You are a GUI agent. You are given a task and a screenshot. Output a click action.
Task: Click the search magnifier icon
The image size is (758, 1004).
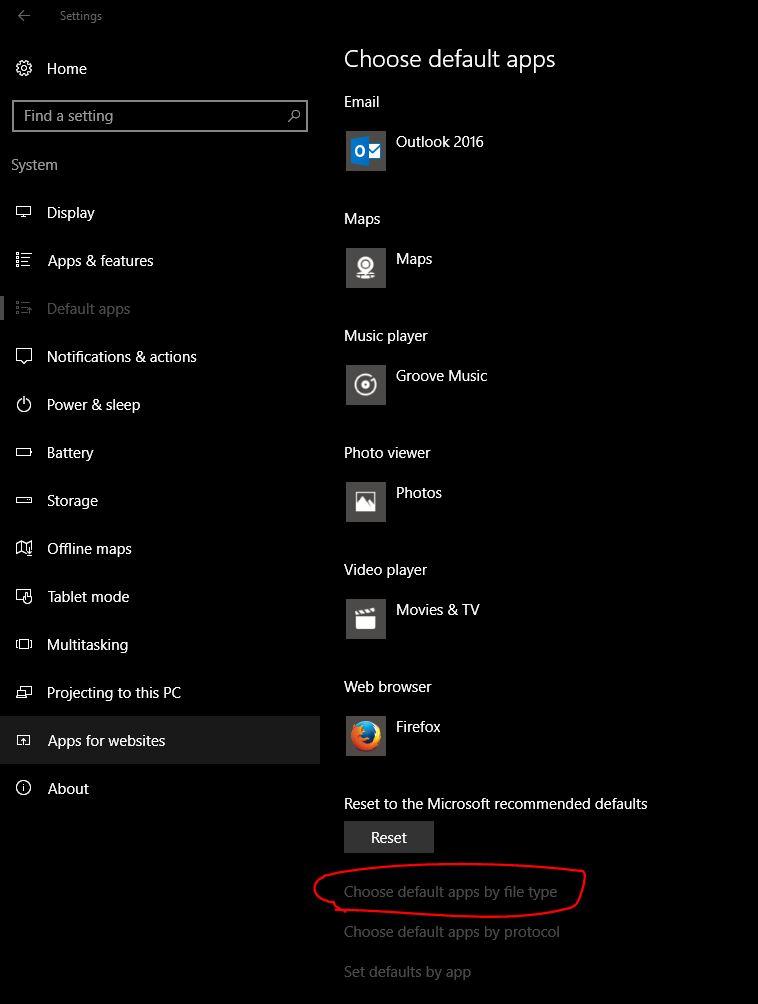coord(294,116)
